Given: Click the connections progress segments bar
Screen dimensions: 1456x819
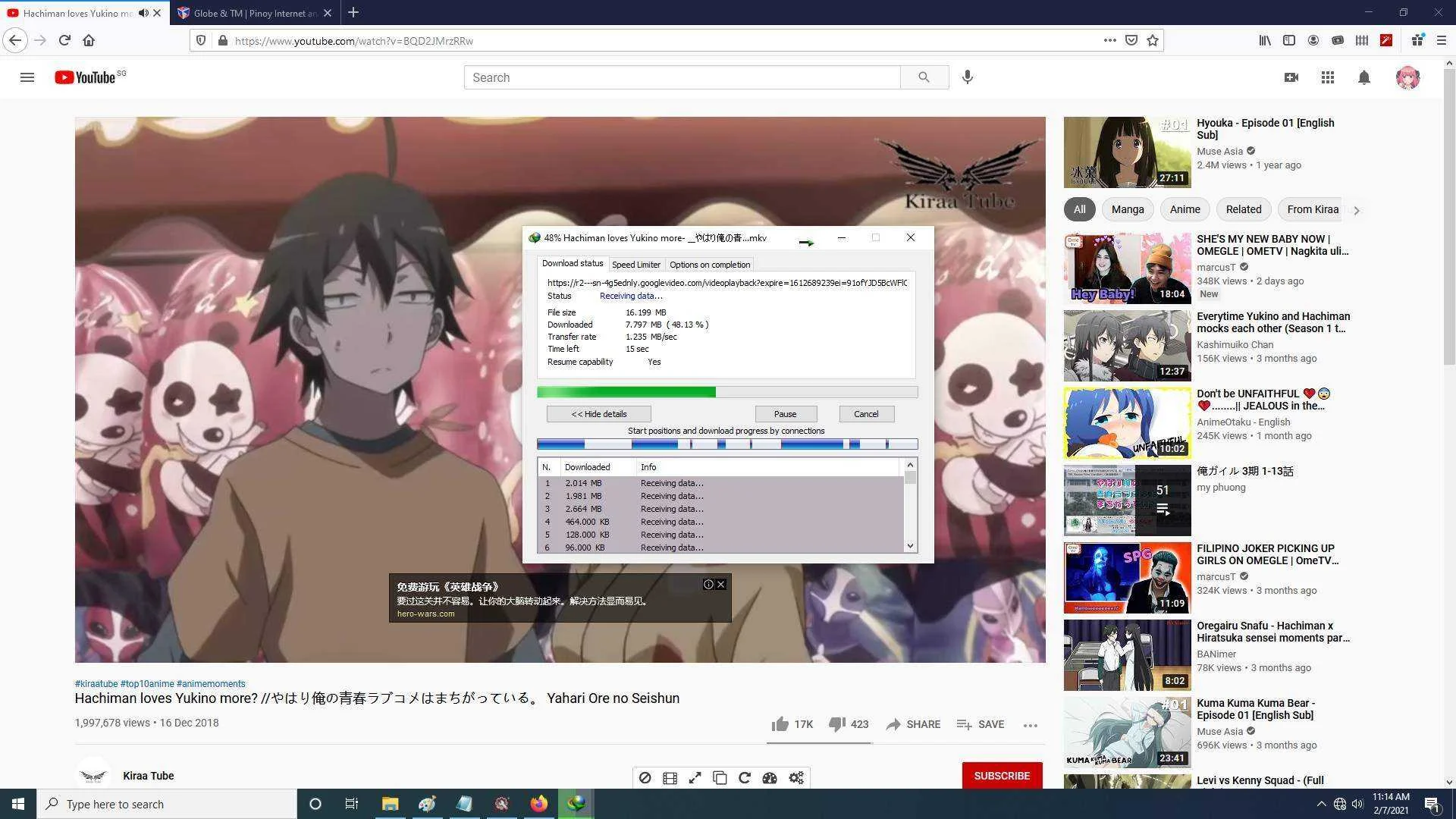Looking at the screenshot, I should pyautogui.click(x=727, y=444).
